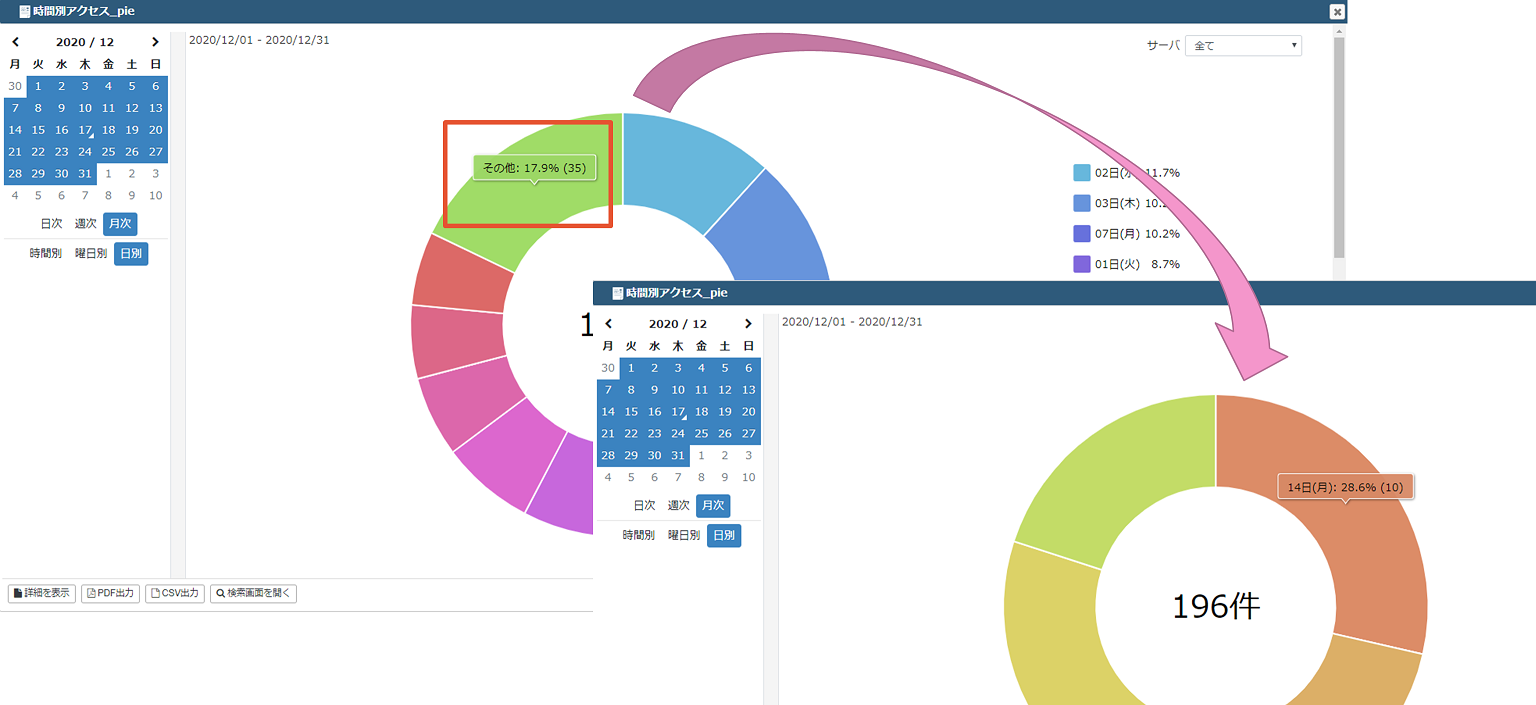Click the 07日(月) legend color swatch
Viewport: 1536px width, 705px height.
point(1081,234)
